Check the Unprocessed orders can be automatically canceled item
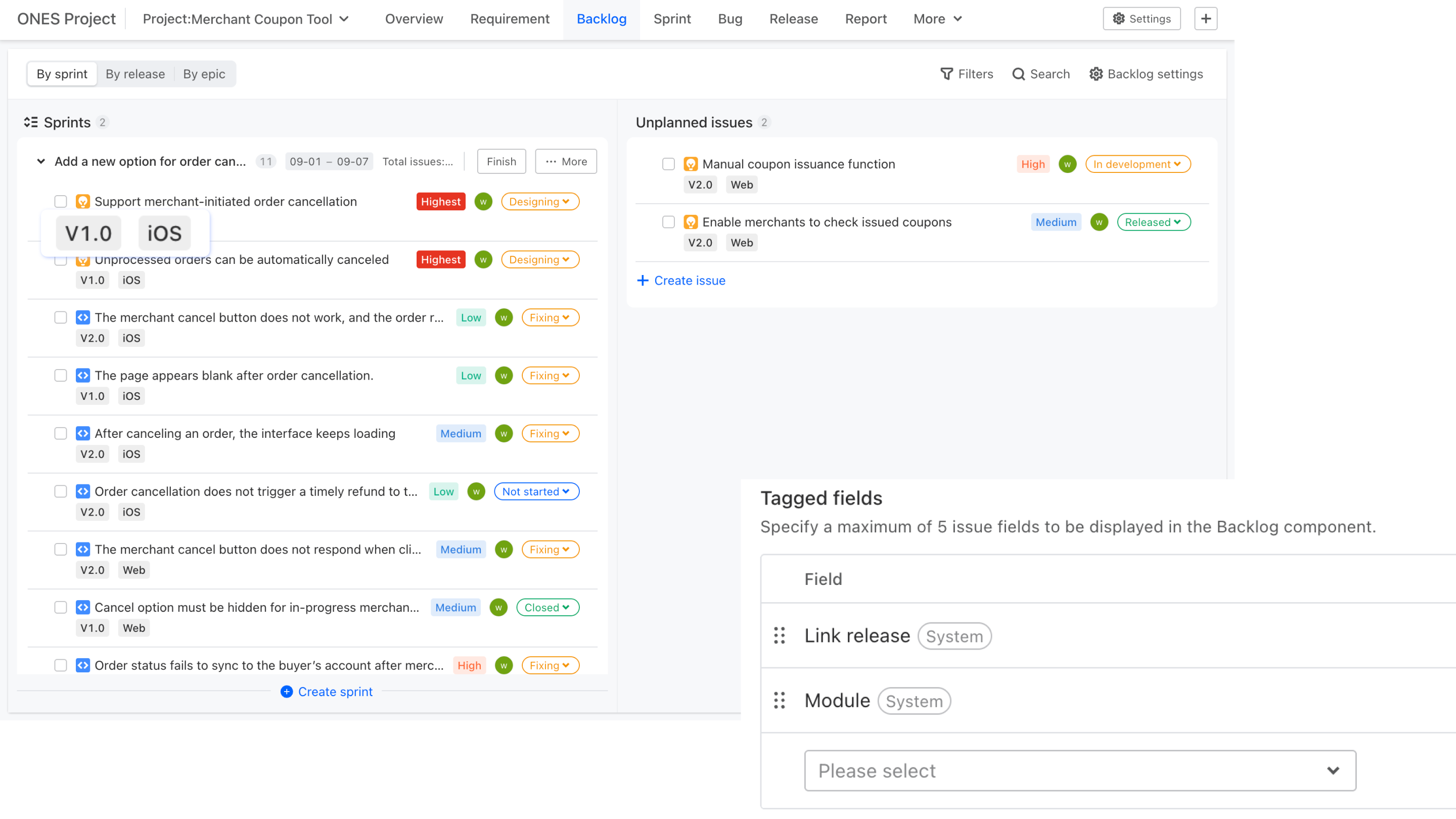Screen dimensions: 1456x819 [x=61, y=259]
